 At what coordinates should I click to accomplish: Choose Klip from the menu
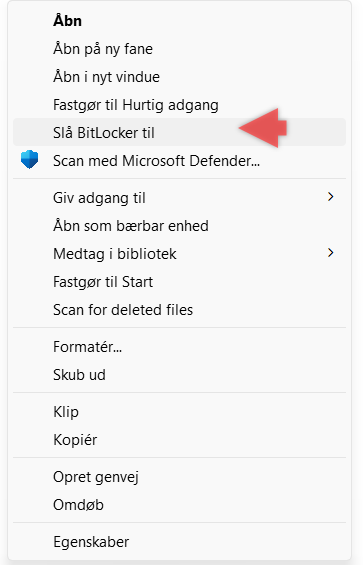tap(180, 412)
